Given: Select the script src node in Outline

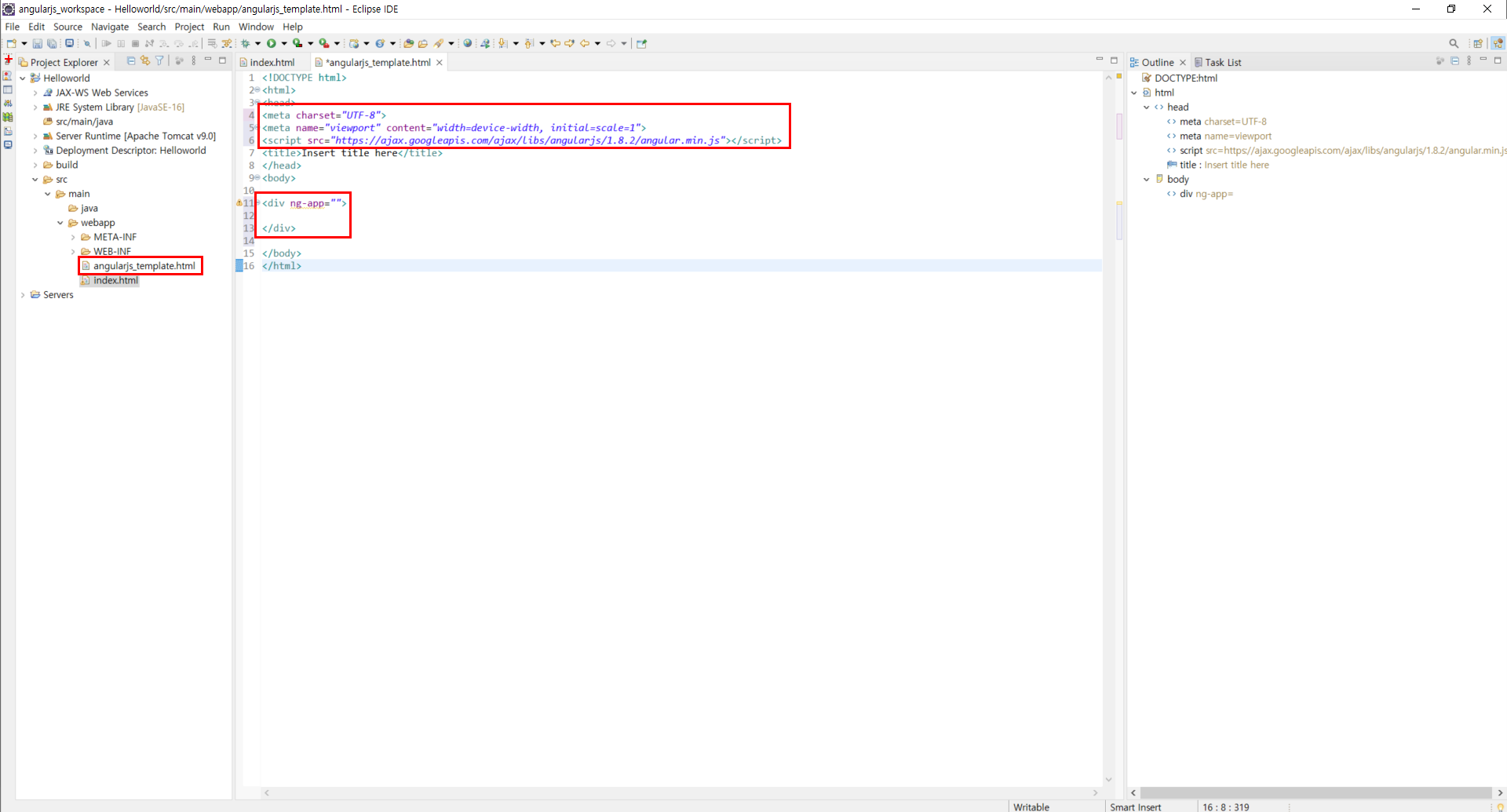Looking at the screenshot, I should click(x=1336, y=151).
